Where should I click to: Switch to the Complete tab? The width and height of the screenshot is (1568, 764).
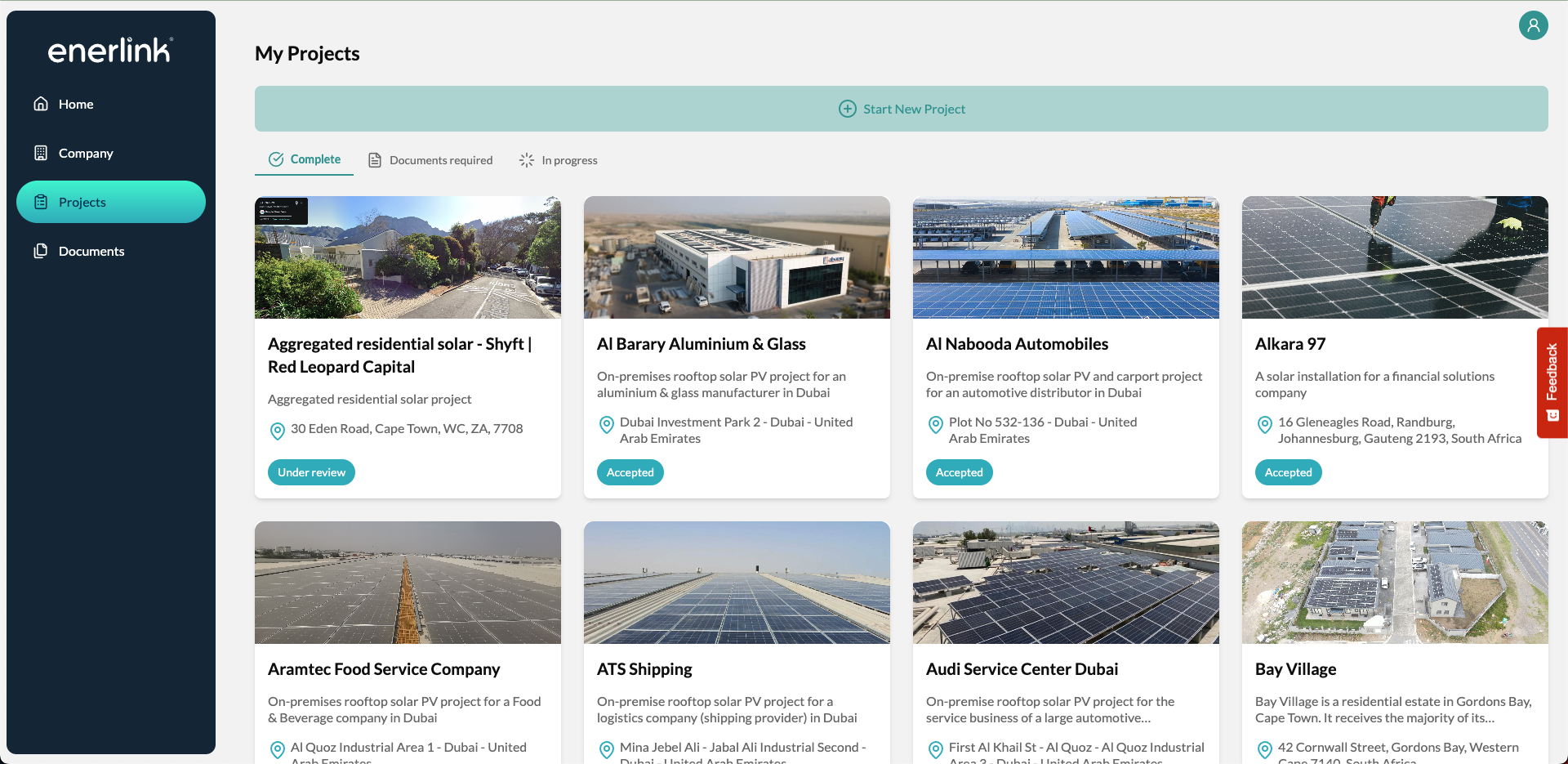(x=305, y=159)
